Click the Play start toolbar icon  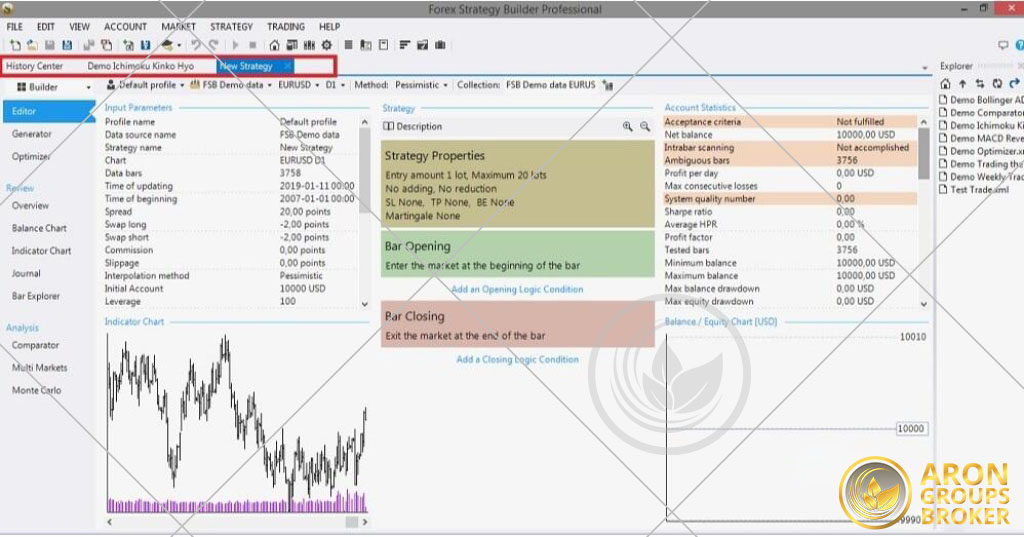235,45
